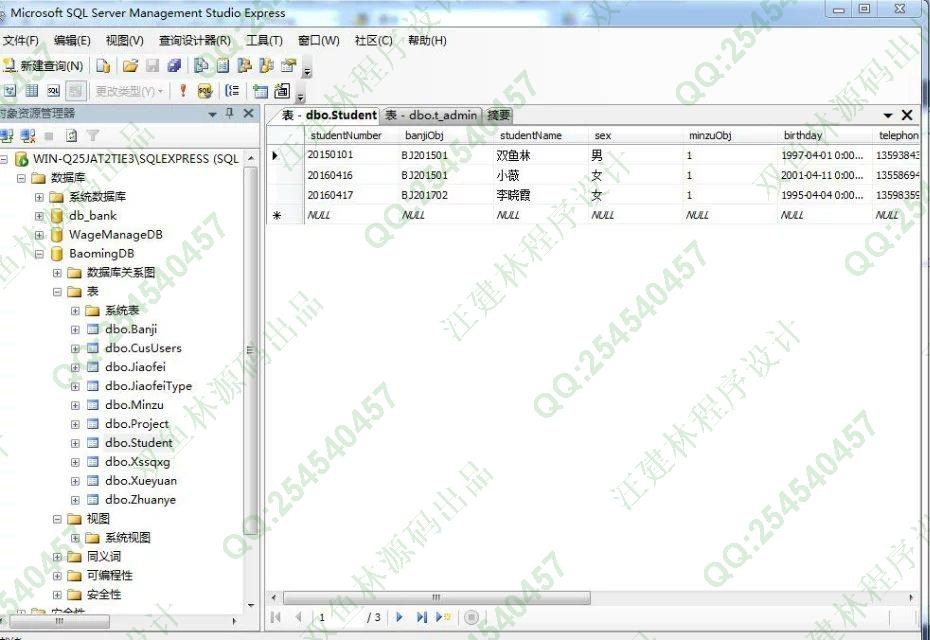Collapse the 表 tables folder node
The height and width of the screenshot is (640, 930).
click(57, 292)
